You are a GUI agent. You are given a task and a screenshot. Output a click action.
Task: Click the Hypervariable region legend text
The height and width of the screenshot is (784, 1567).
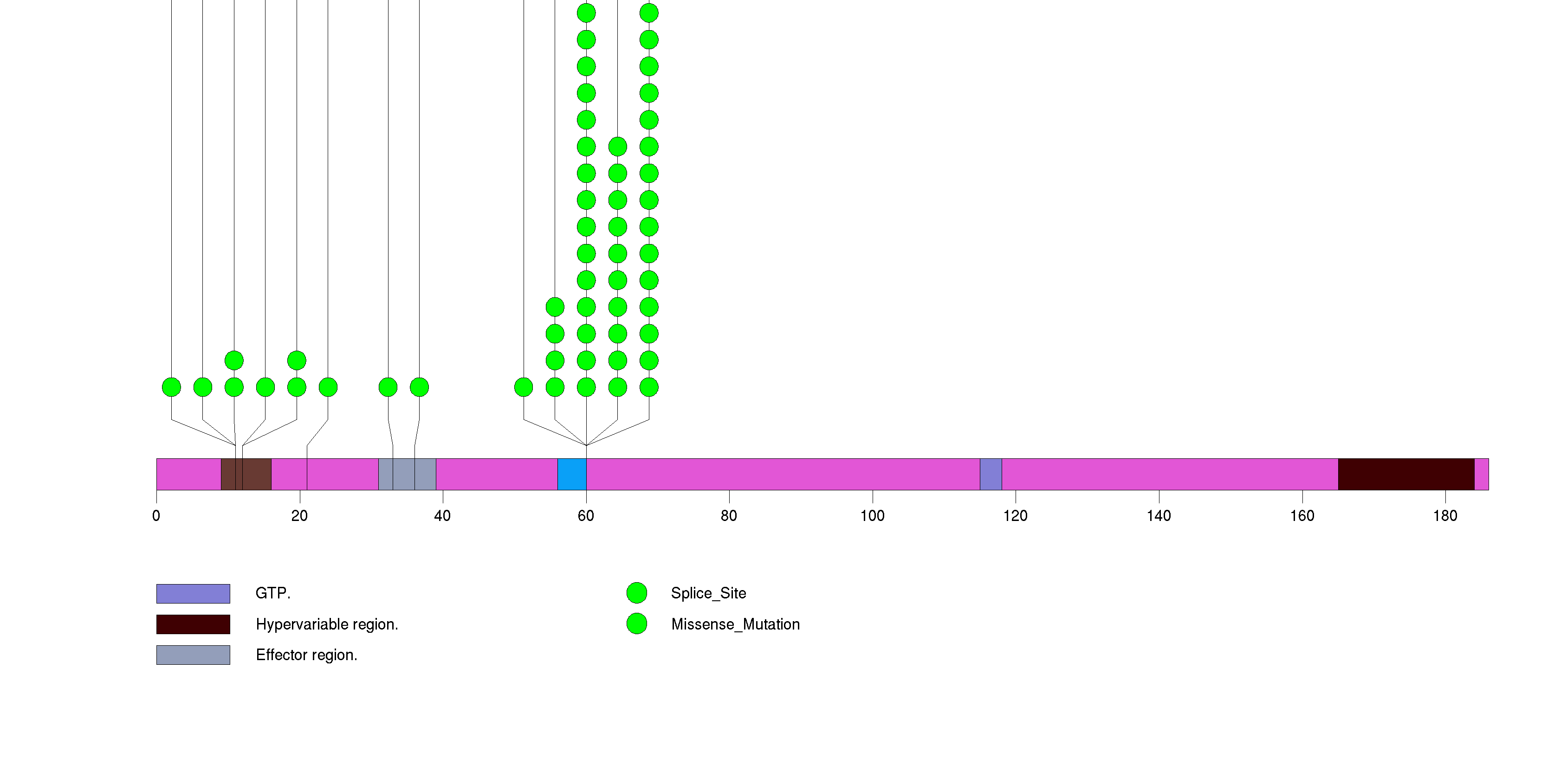[x=327, y=624]
